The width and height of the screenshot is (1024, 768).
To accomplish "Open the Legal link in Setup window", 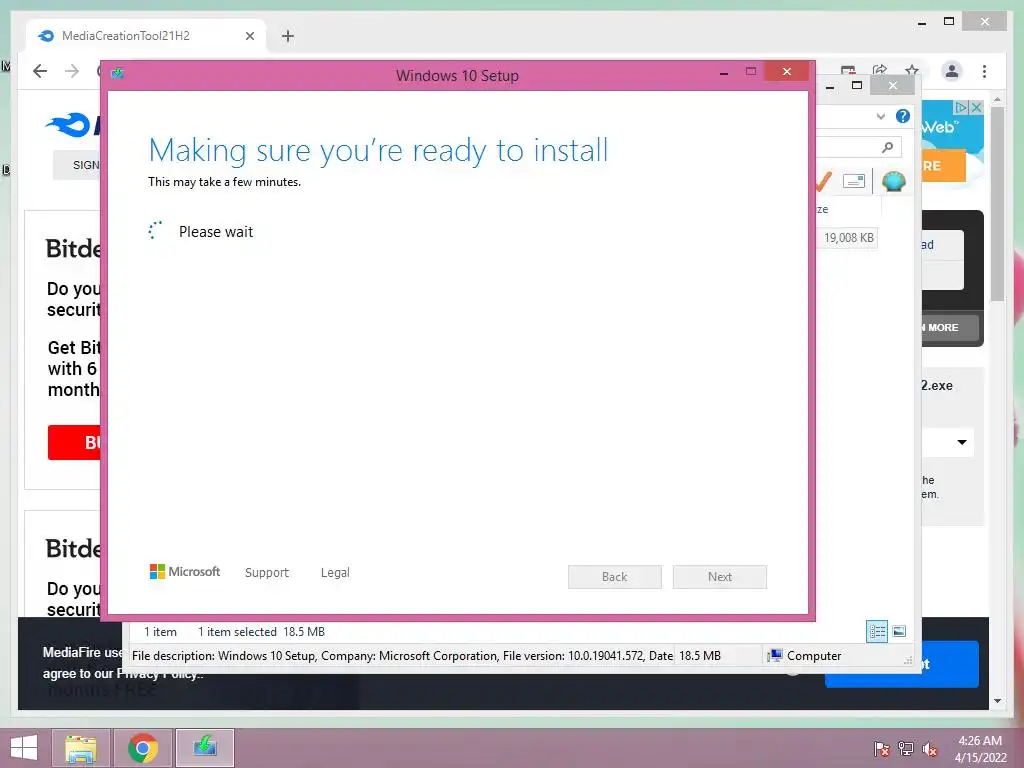I will [x=335, y=573].
